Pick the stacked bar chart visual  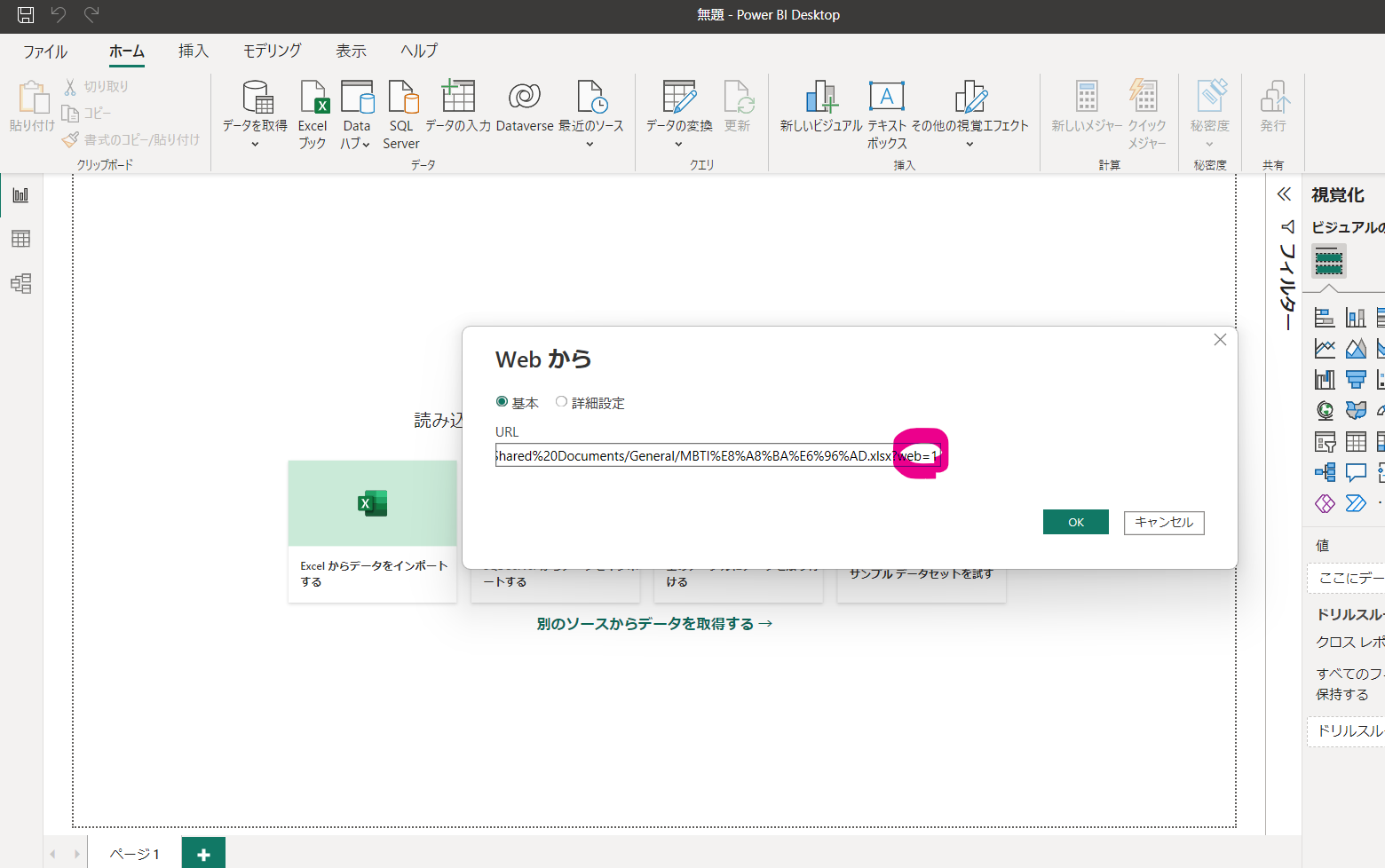(x=1325, y=318)
